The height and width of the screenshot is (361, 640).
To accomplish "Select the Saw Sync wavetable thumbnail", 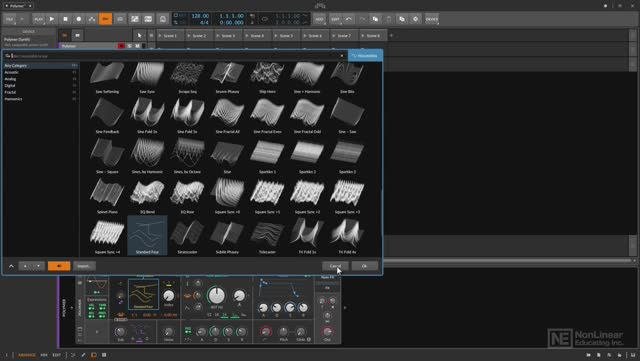I will 147,78.
